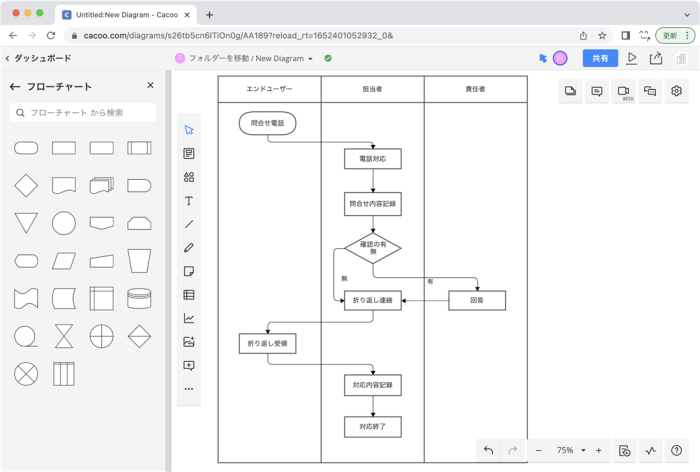
Task: Select the image insert tool
Action: coord(189,342)
